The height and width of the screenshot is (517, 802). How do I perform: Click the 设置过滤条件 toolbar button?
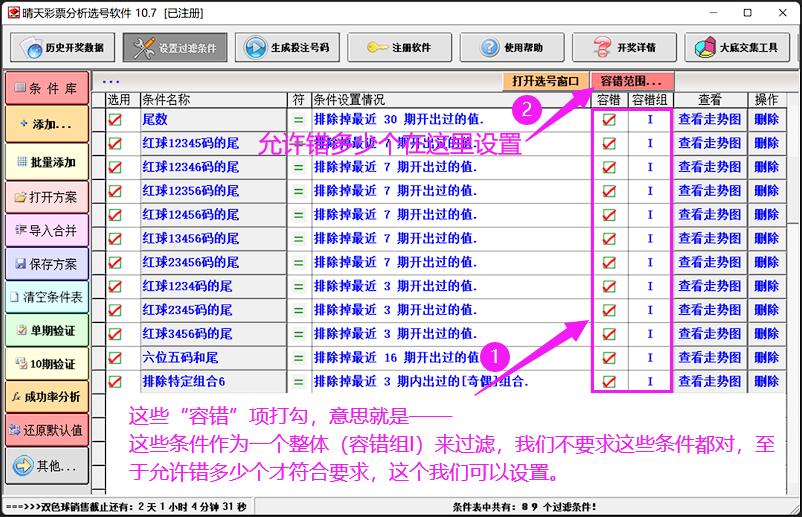tap(175, 47)
